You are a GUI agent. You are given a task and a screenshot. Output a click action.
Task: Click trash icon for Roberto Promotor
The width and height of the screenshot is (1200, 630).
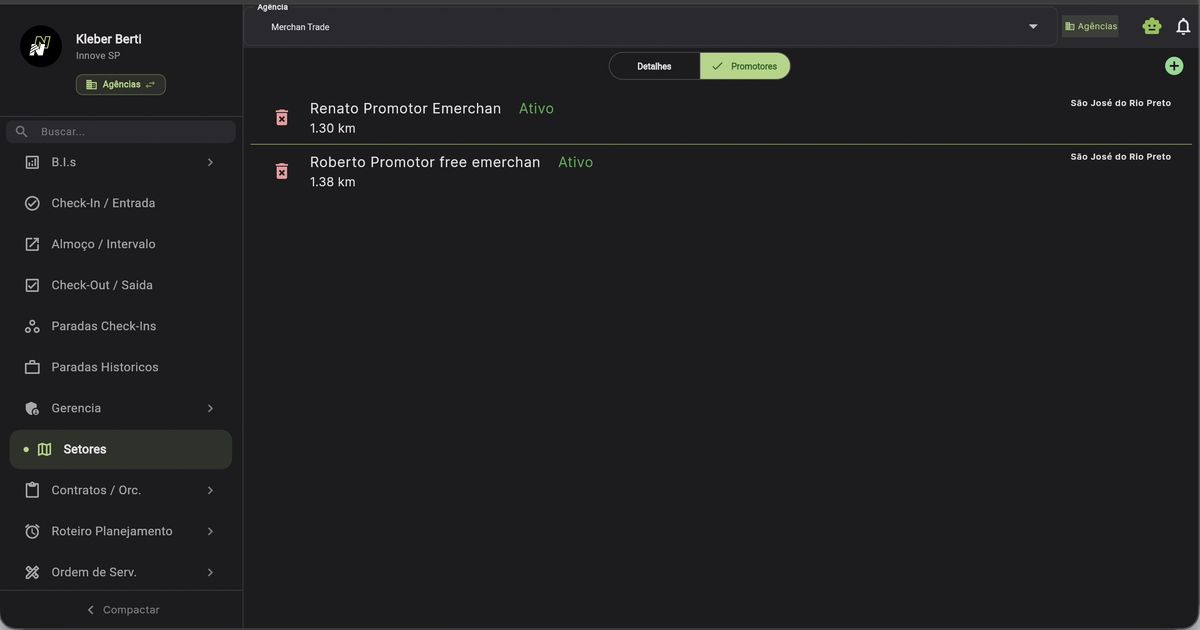point(282,171)
